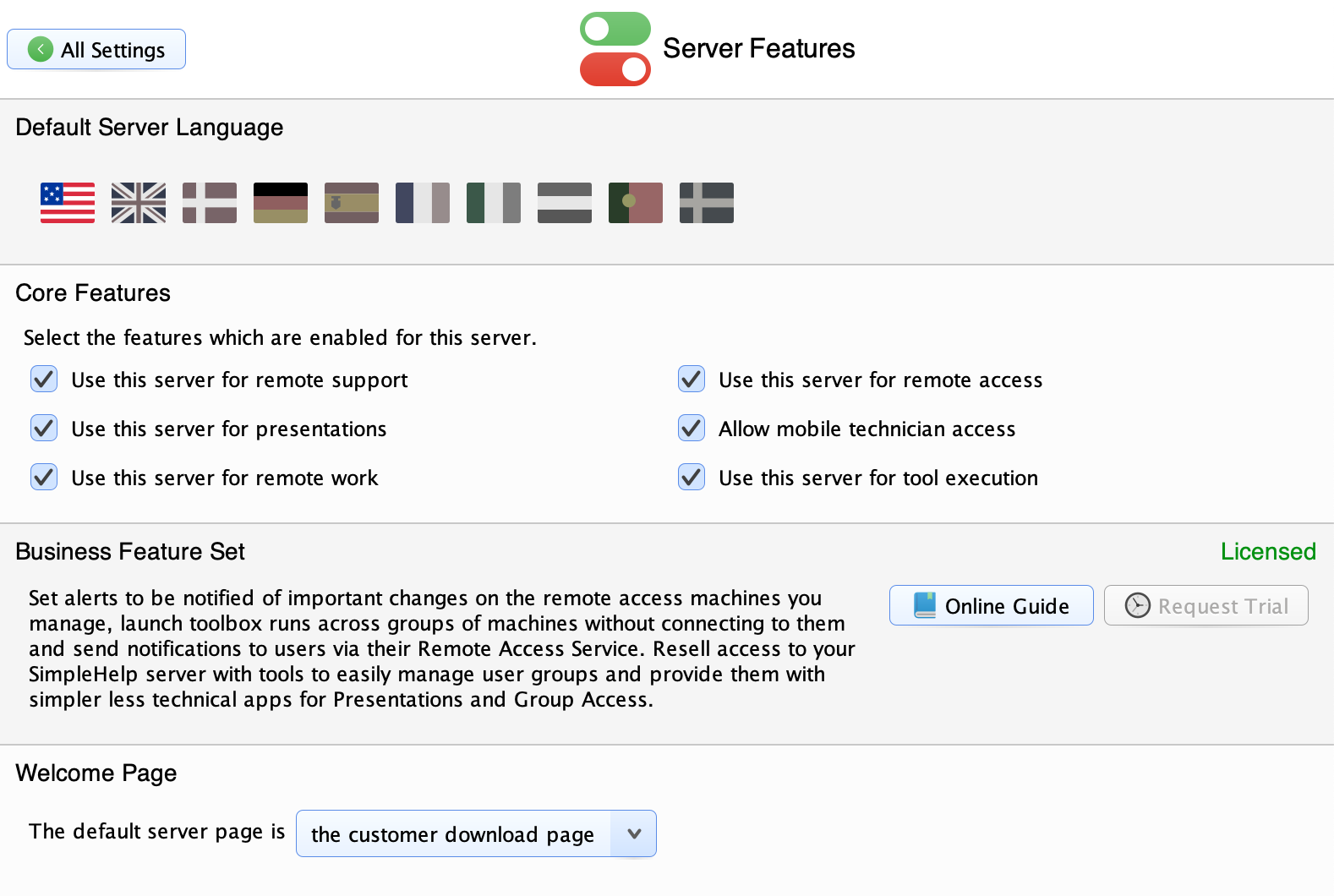Screen dimensions: 1334x896
Task: Uncheck Use this server for remote work
Action: click(x=44, y=477)
